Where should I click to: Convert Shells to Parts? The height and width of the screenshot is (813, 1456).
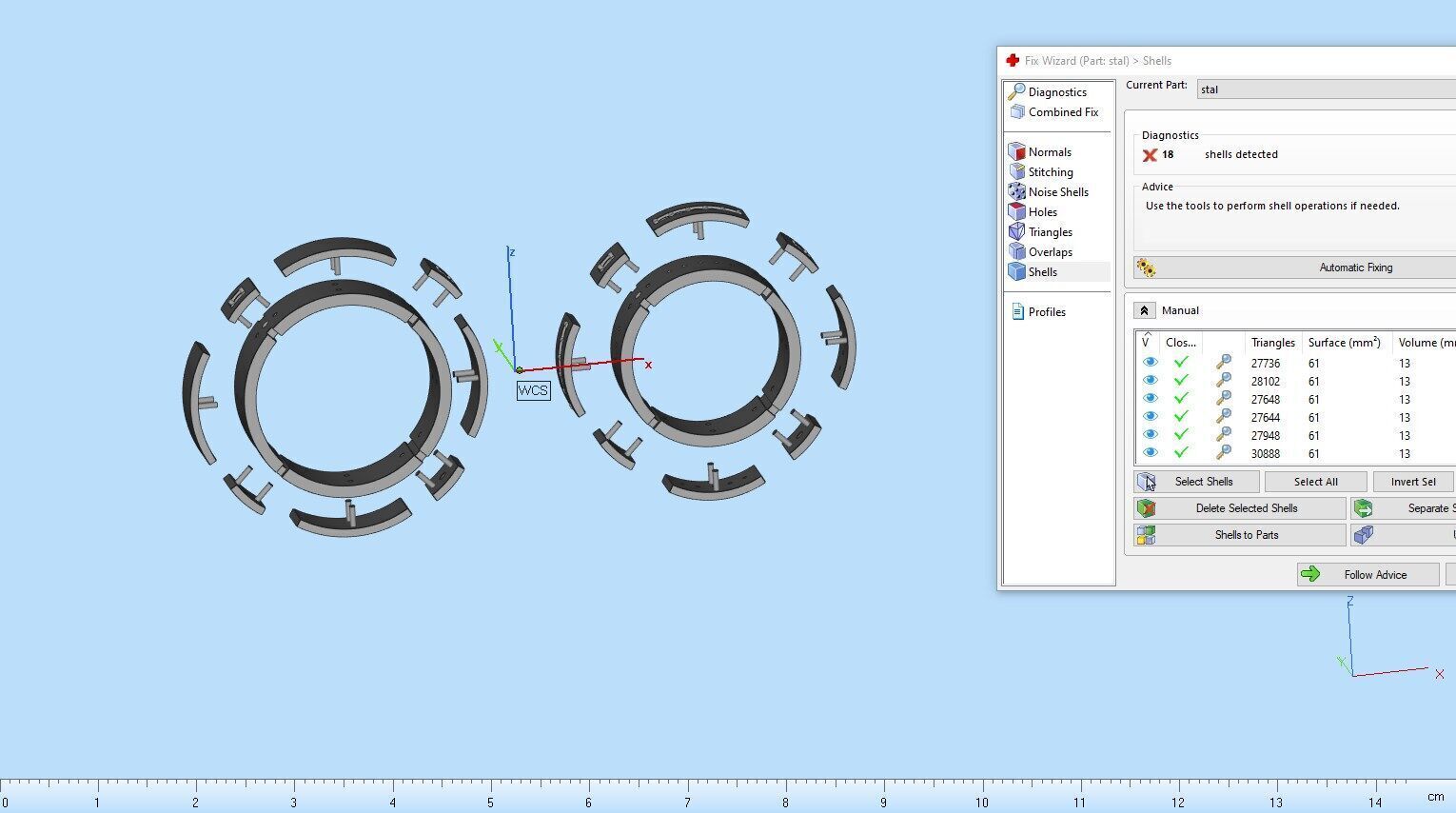1240,535
